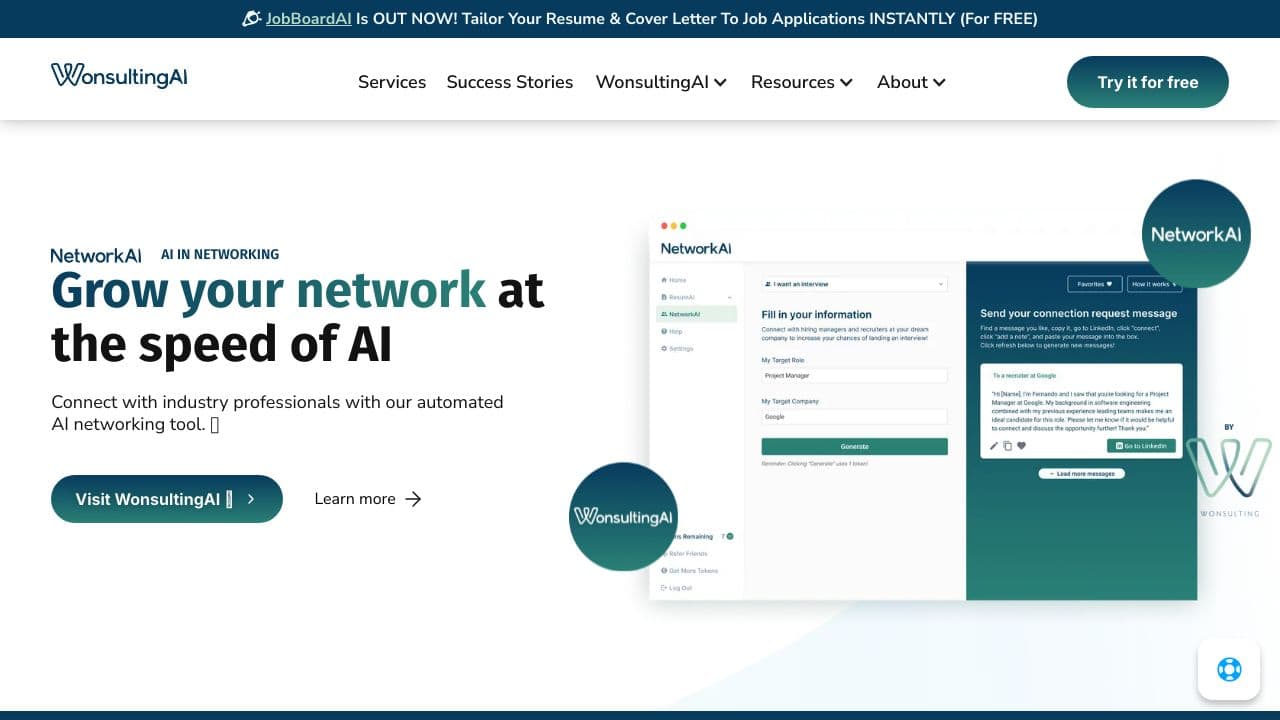Click the Go to LinkedIn button
Screen dimensions: 1280x720
[1140, 446]
